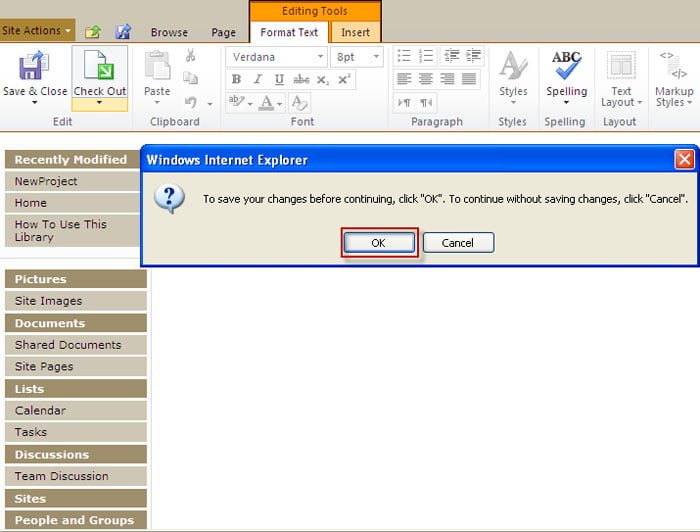This screenshot has height=532, width=700.
Task: Align text right
Action: [x=447, y=79]
